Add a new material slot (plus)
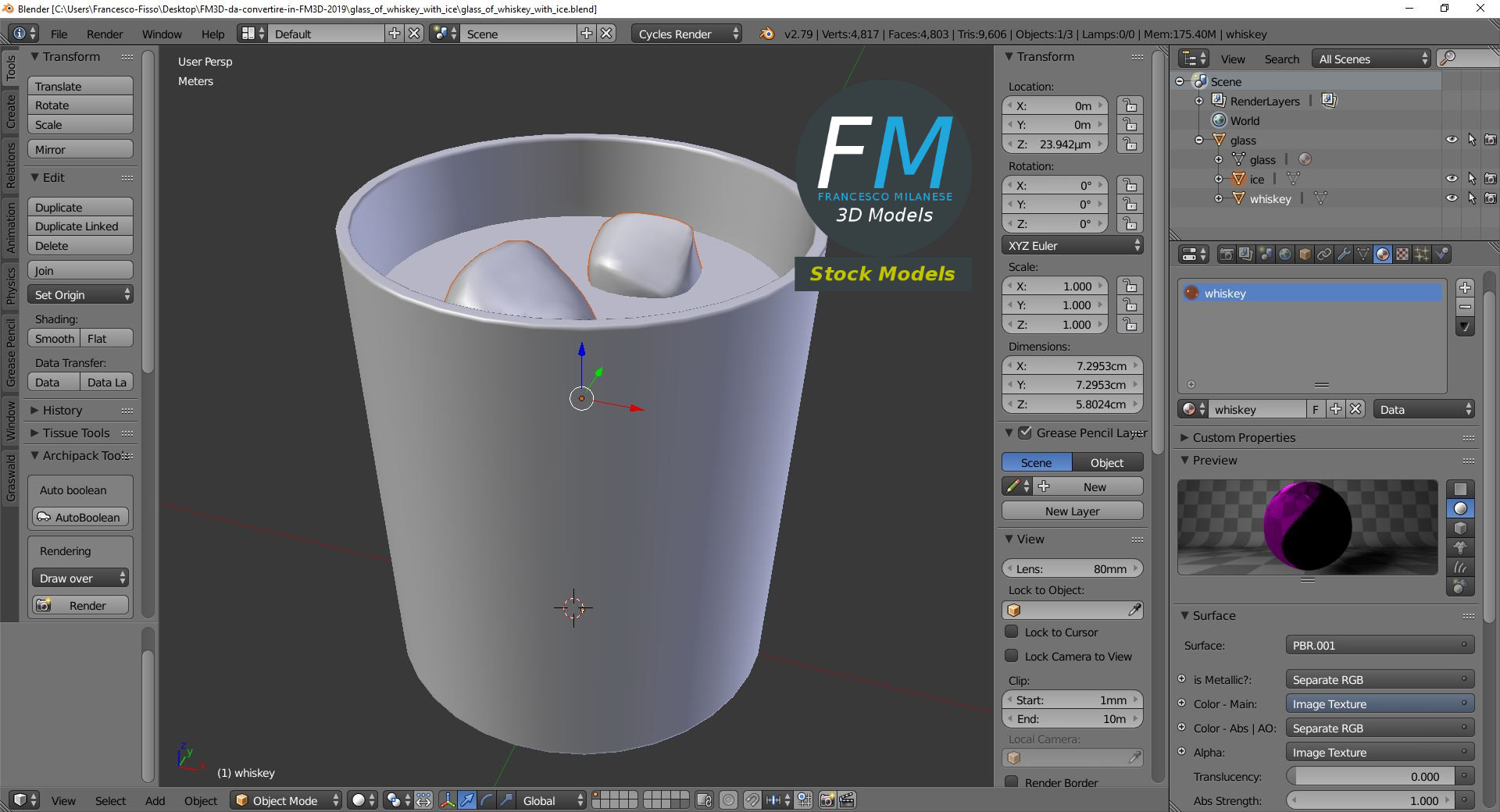 1466,287
